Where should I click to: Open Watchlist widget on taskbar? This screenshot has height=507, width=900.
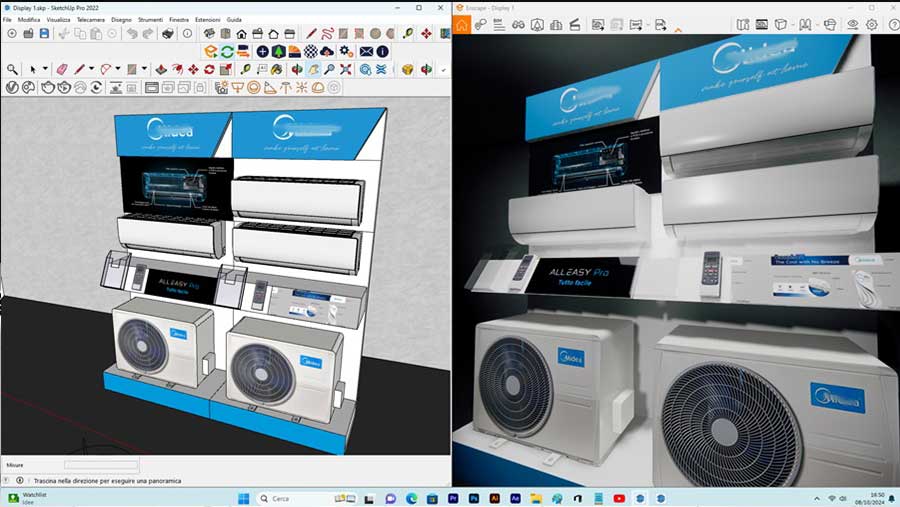coord(26,498)
